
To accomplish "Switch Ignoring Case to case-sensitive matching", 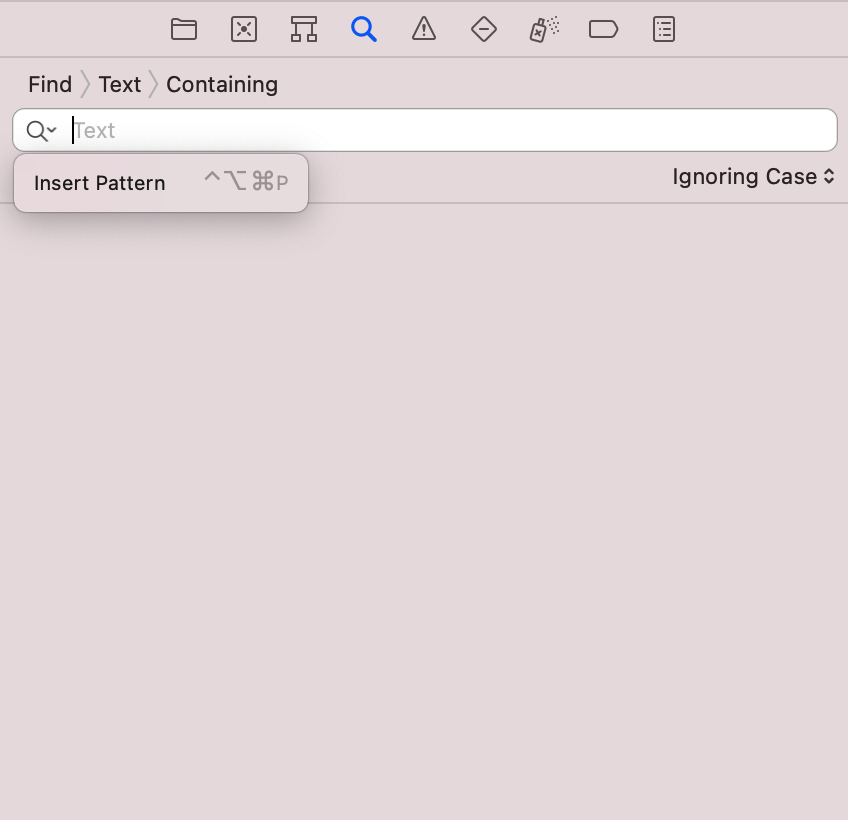I will [x=745, y=177].
